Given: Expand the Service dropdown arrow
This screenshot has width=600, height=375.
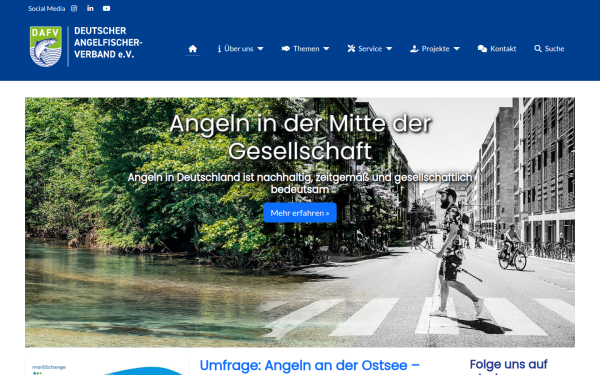Looking at the screenshot, I should click(x=389, y=49).
